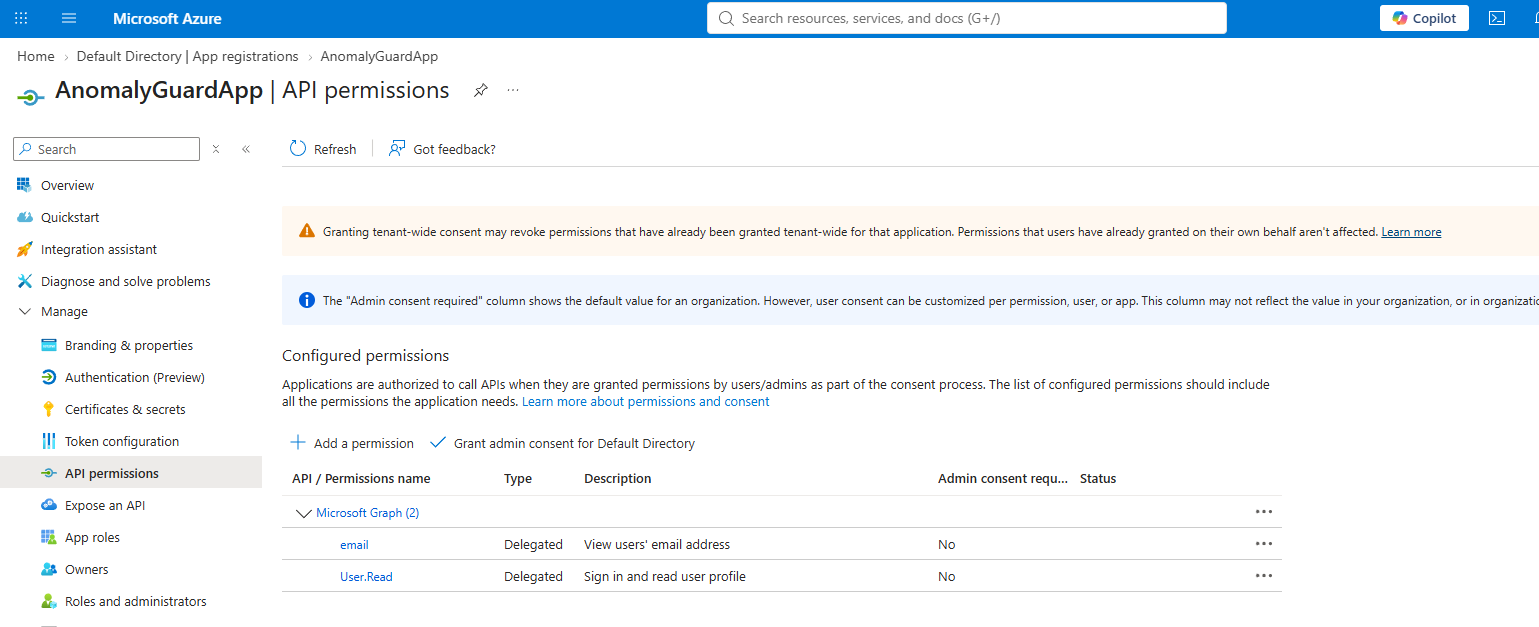Click the Owners people icon
The width and height of the screenshot is (1539, 627).
[x=49, y=569]
